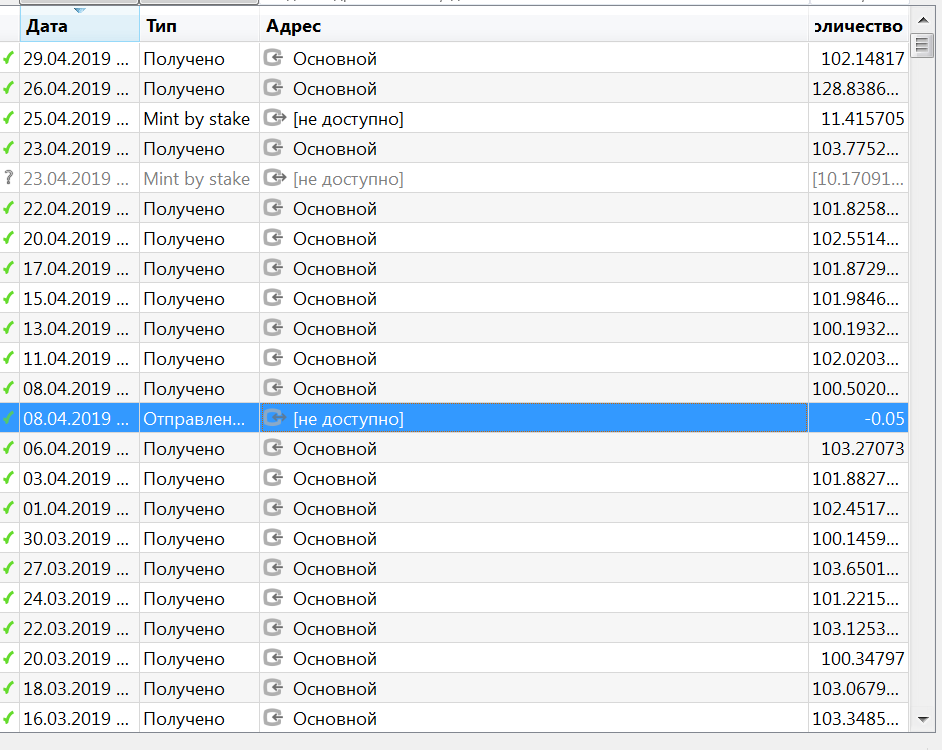Click unconfirmed question mark icon on 23.04.2019 Mint row
This screenshot has width=942, height=750.
[8, 178]
